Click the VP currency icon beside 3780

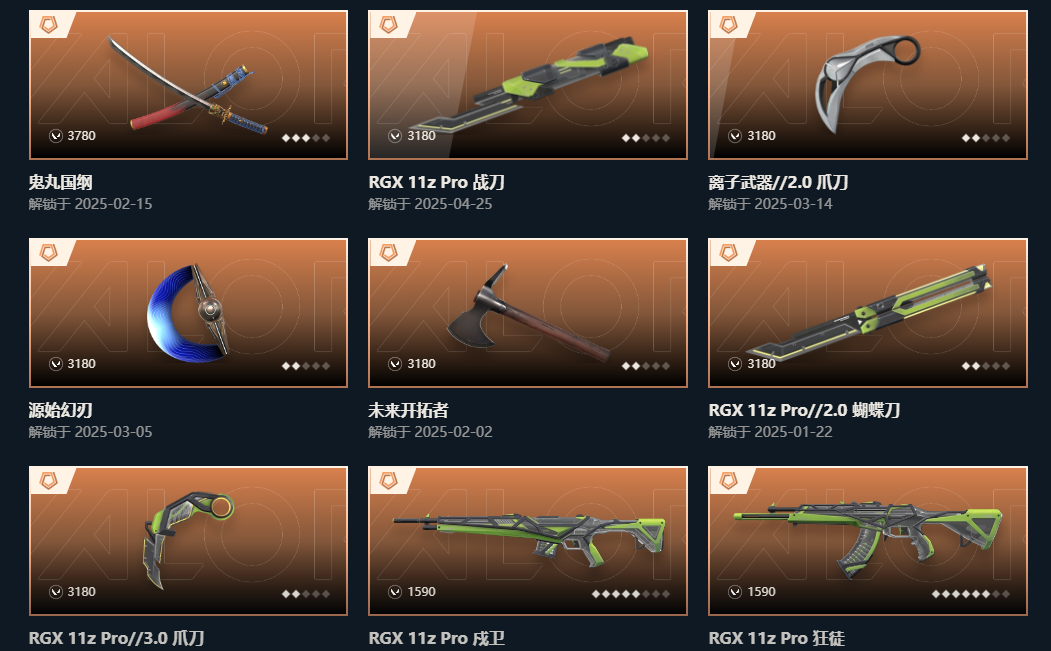click(56, 136)
